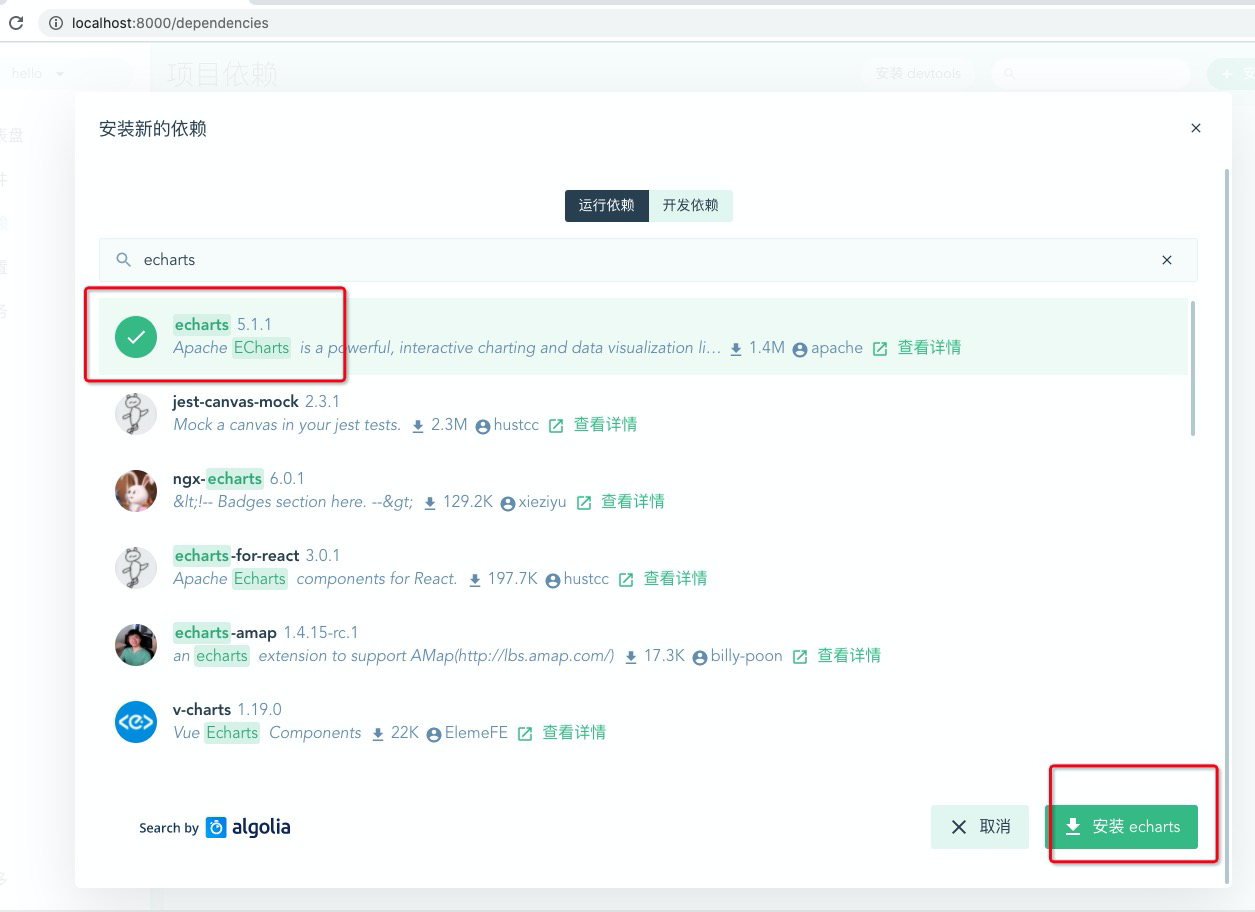Screen dimensions: 1255x912
Task: Select the echarts-for-react package name
Action: pyautogui.click(x=236, y=555)
